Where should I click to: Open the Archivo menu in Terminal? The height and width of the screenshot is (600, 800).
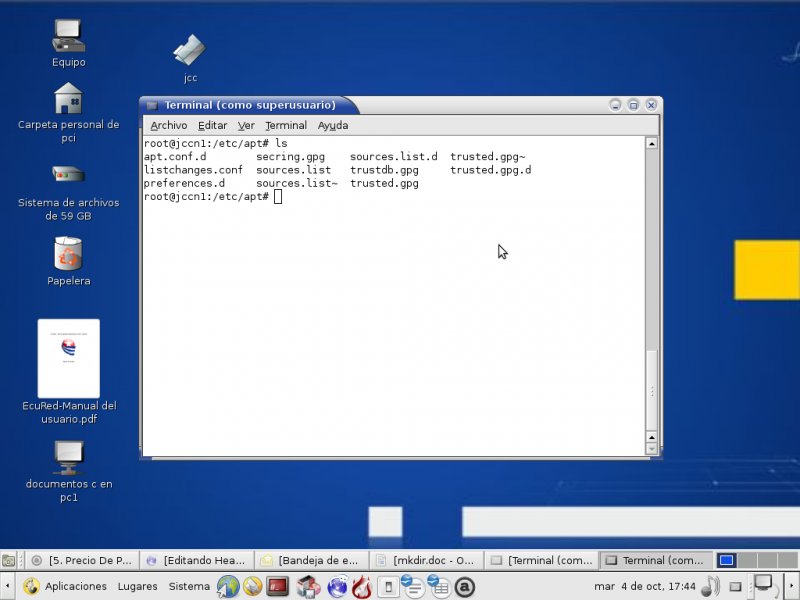tap(169, 125)
